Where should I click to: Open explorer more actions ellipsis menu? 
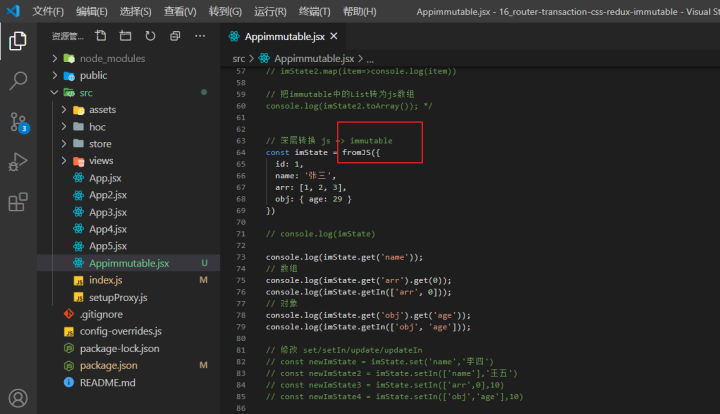pos(200,36)
